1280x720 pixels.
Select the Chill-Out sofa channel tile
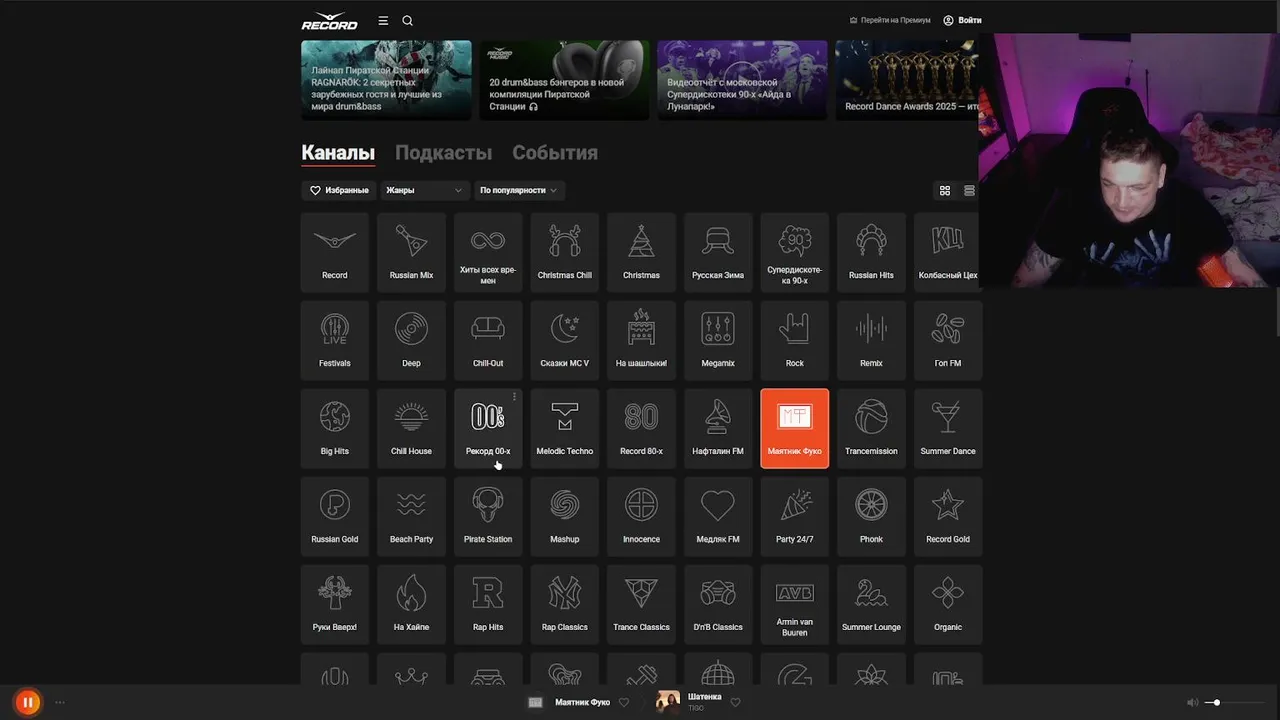(x=488, y=340)
